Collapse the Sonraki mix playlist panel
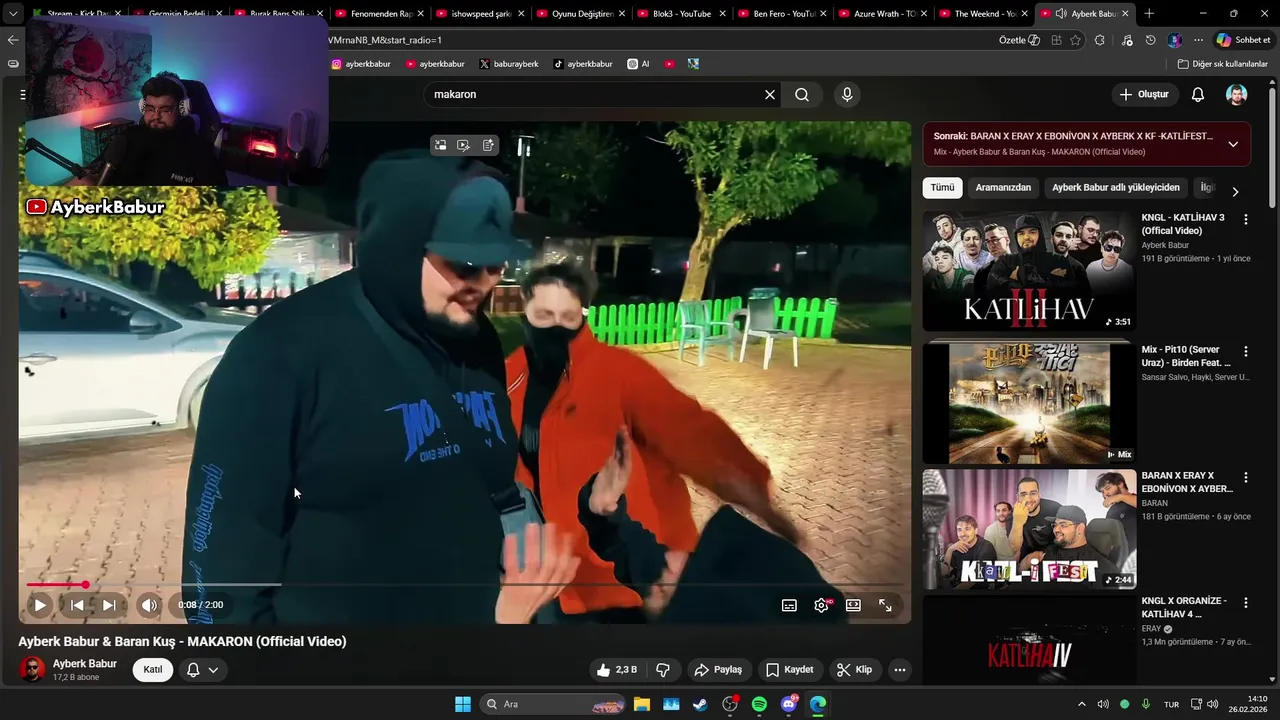Image resolution: width=1280 pixels, height=720 pixels. (1233, 144)
